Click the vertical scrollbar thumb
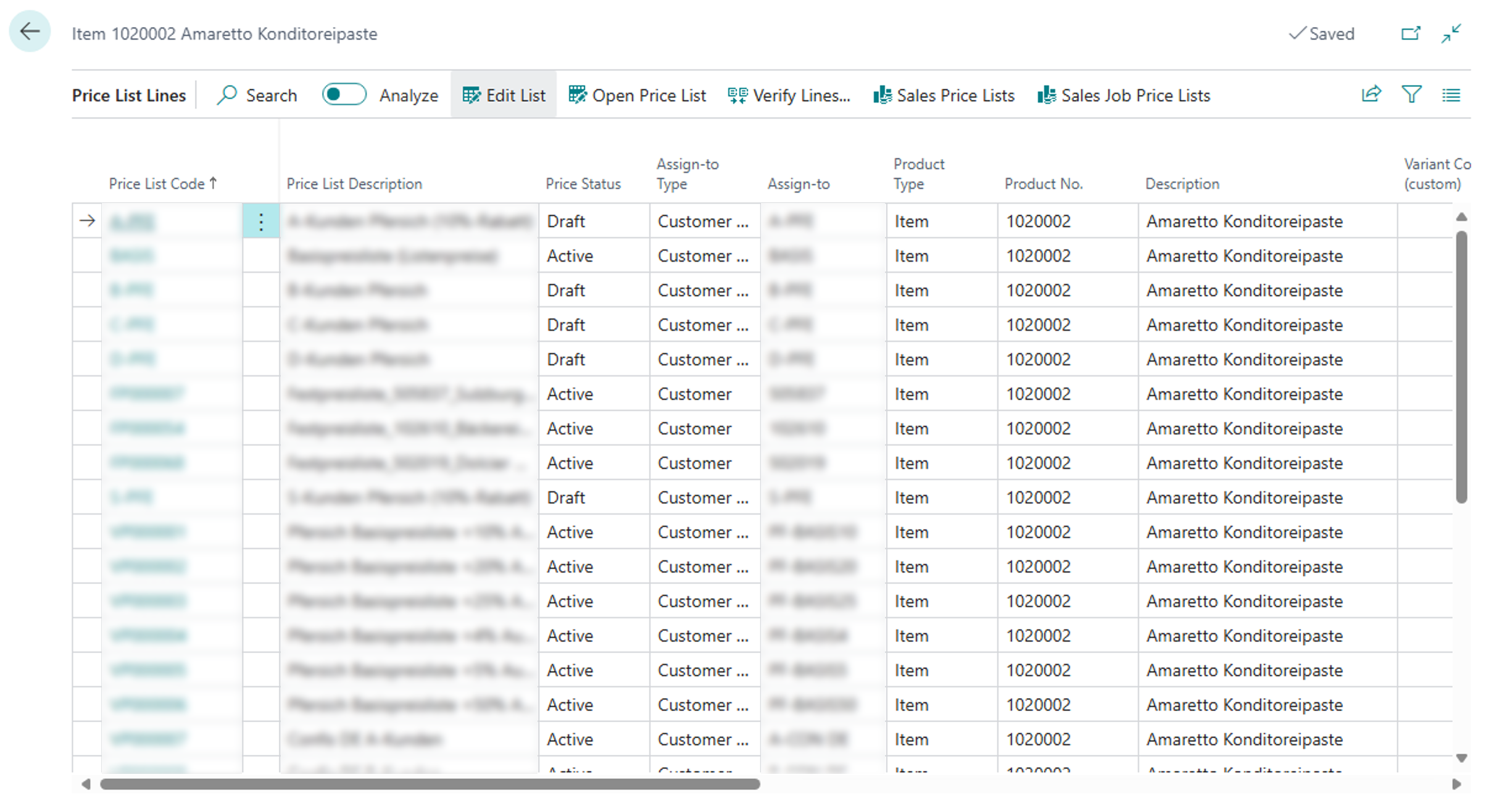 tap(1461, 367)
